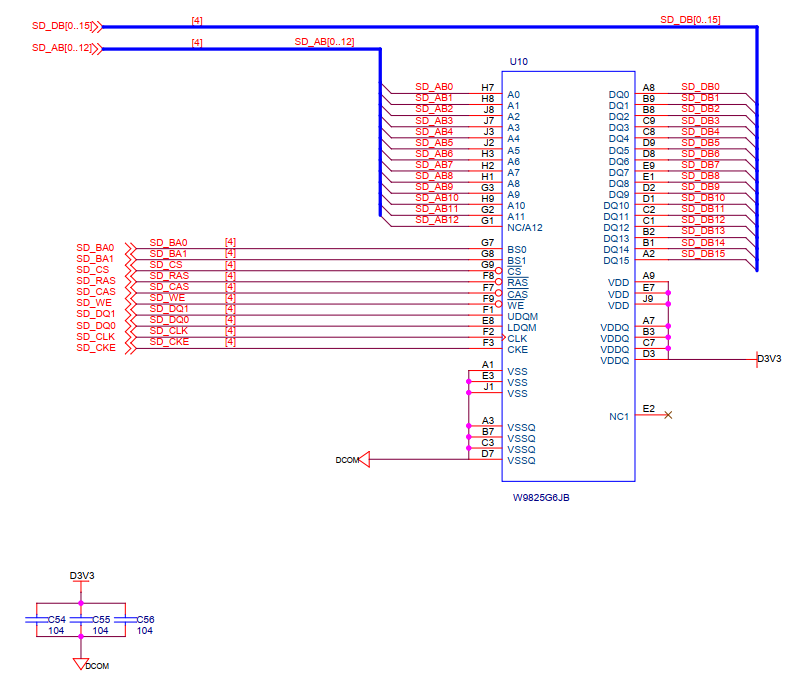This screenshot has height=675, width=800.
Task: Select the W9825G6JB part number text
Action: 547,496
